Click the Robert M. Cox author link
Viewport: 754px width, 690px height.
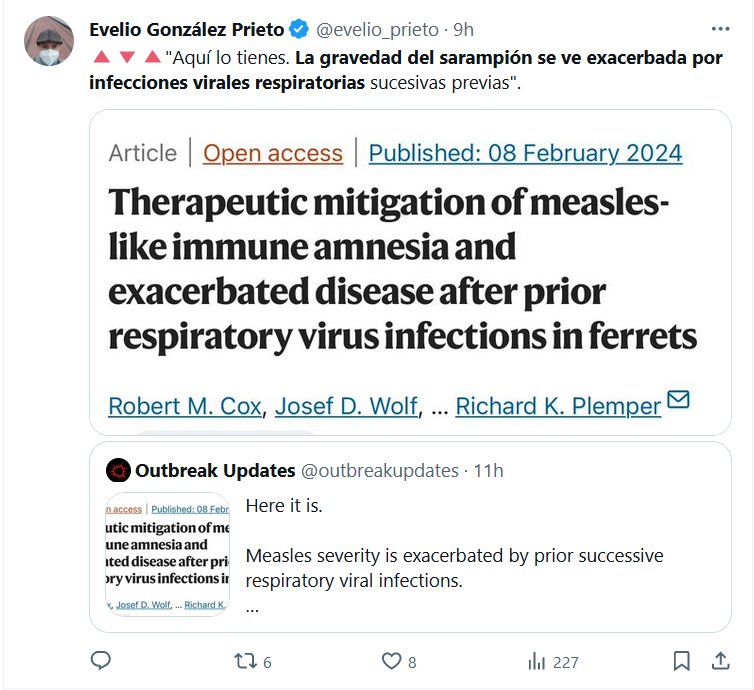185,406
